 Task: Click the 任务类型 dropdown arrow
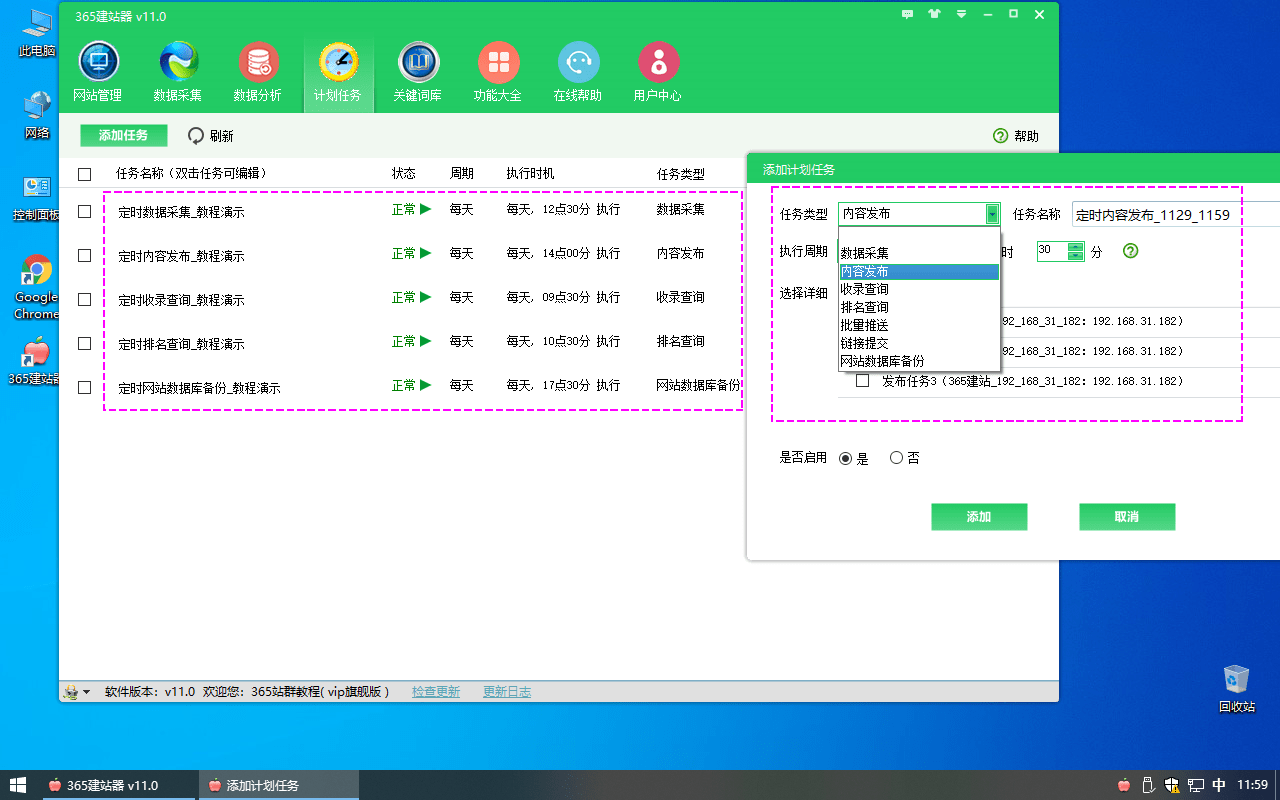(992, 213)
